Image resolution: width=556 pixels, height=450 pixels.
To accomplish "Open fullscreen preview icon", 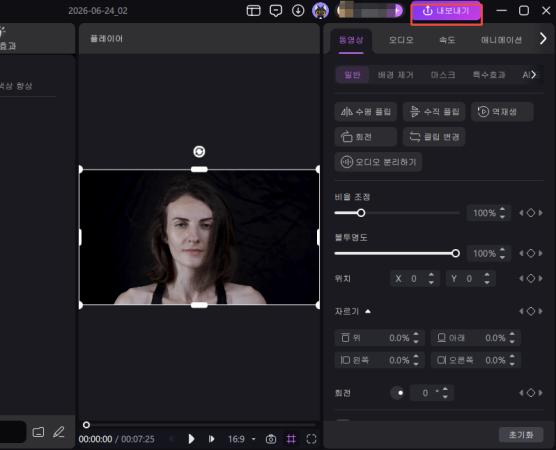I will (x=311, y=439).
